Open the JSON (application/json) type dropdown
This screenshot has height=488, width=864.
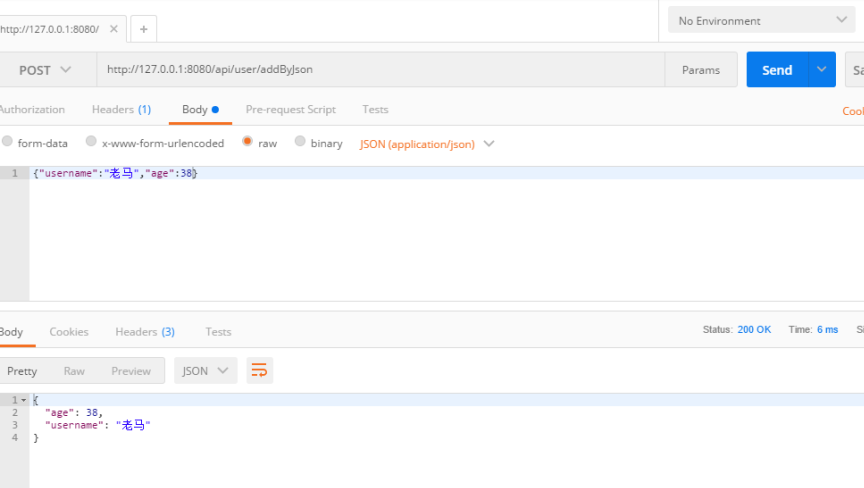point(427,144)
